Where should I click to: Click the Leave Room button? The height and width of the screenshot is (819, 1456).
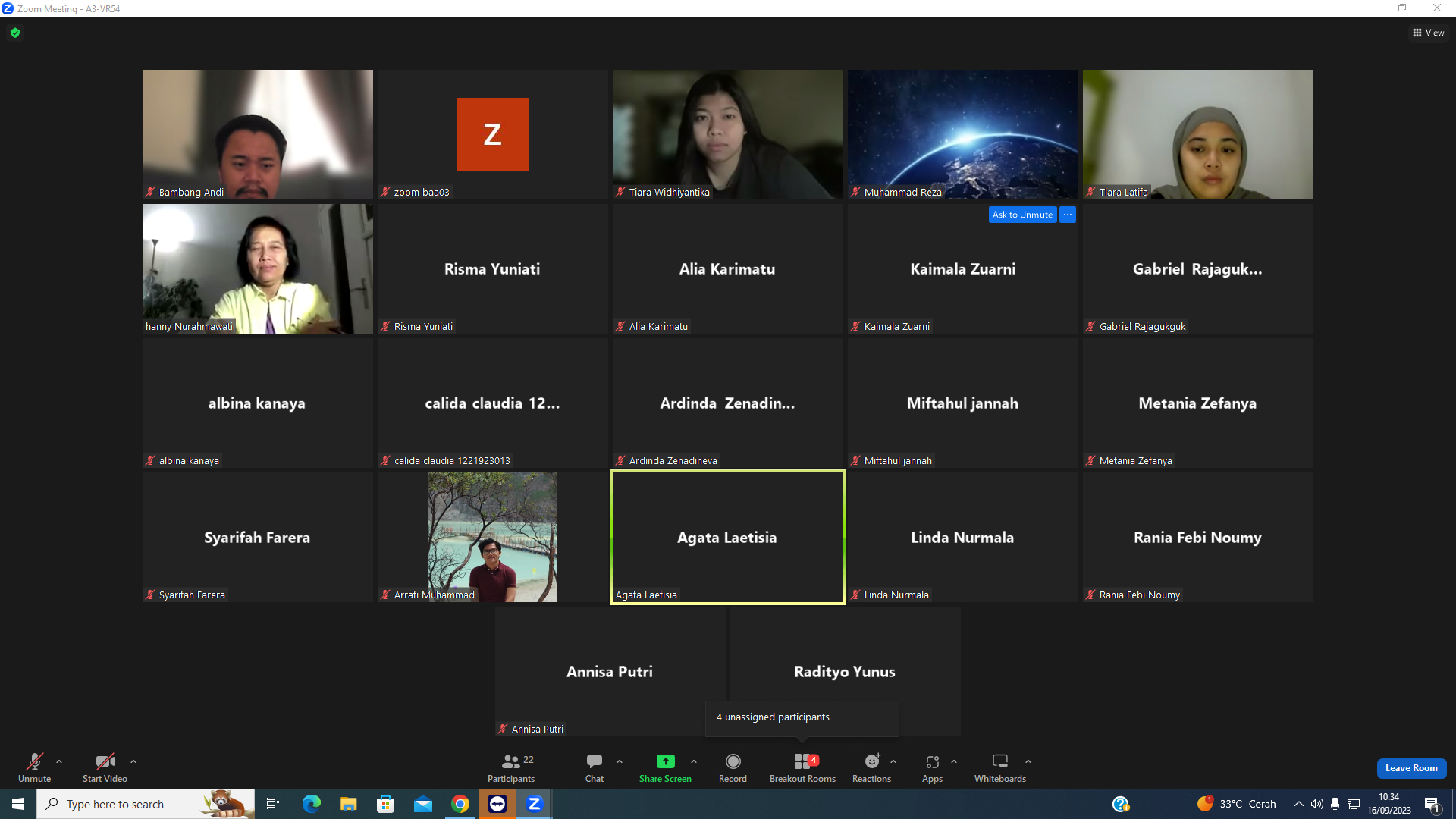click(1411, 768)
